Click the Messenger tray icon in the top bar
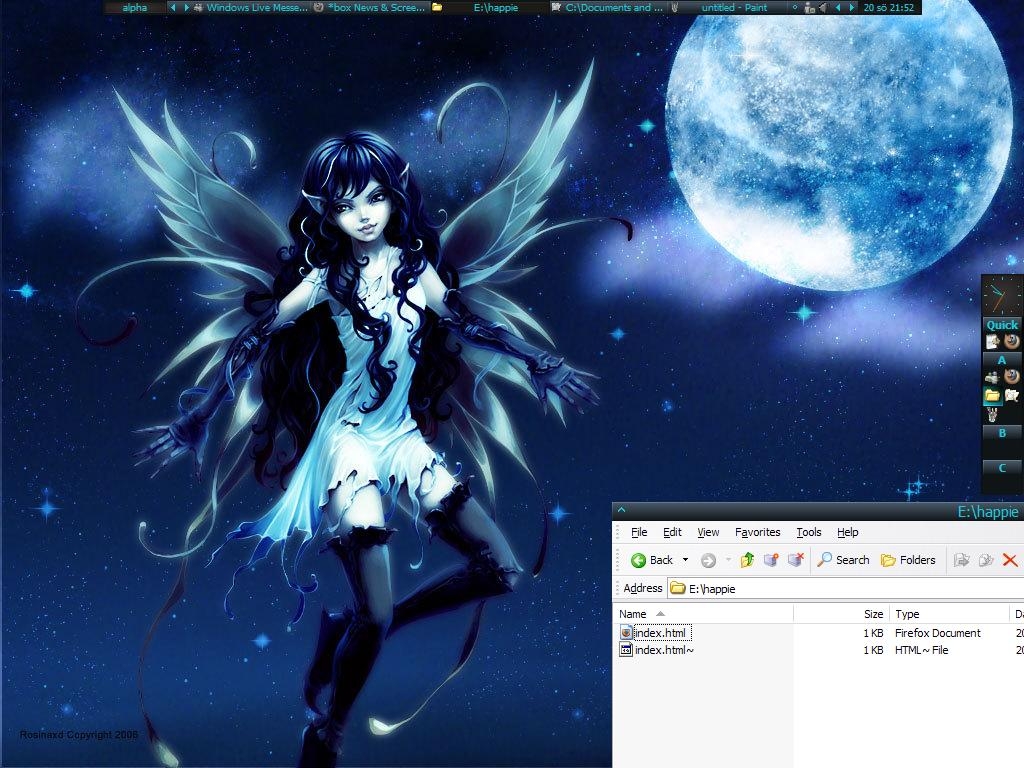1024x768 pixels. tap(810, 8)
